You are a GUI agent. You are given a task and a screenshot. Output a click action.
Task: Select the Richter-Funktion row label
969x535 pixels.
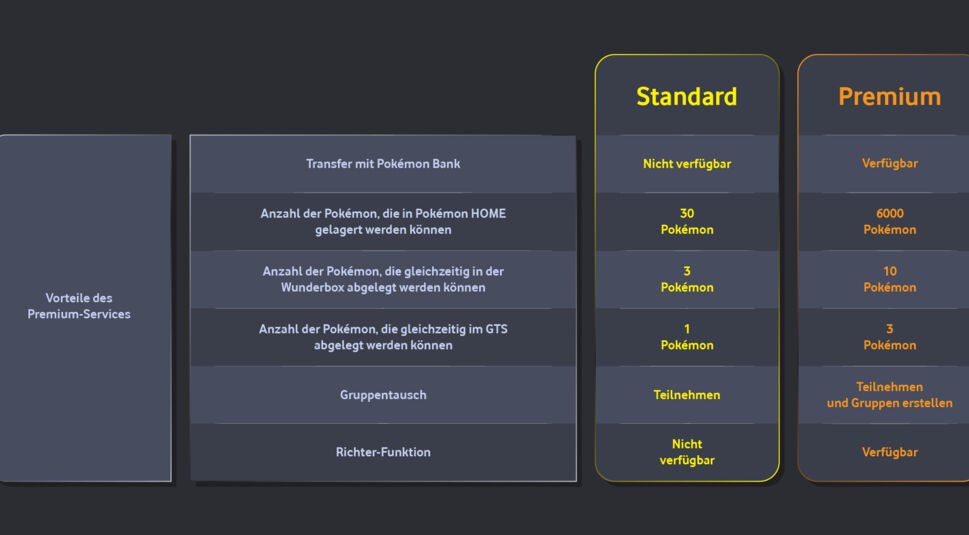(383, 452)
